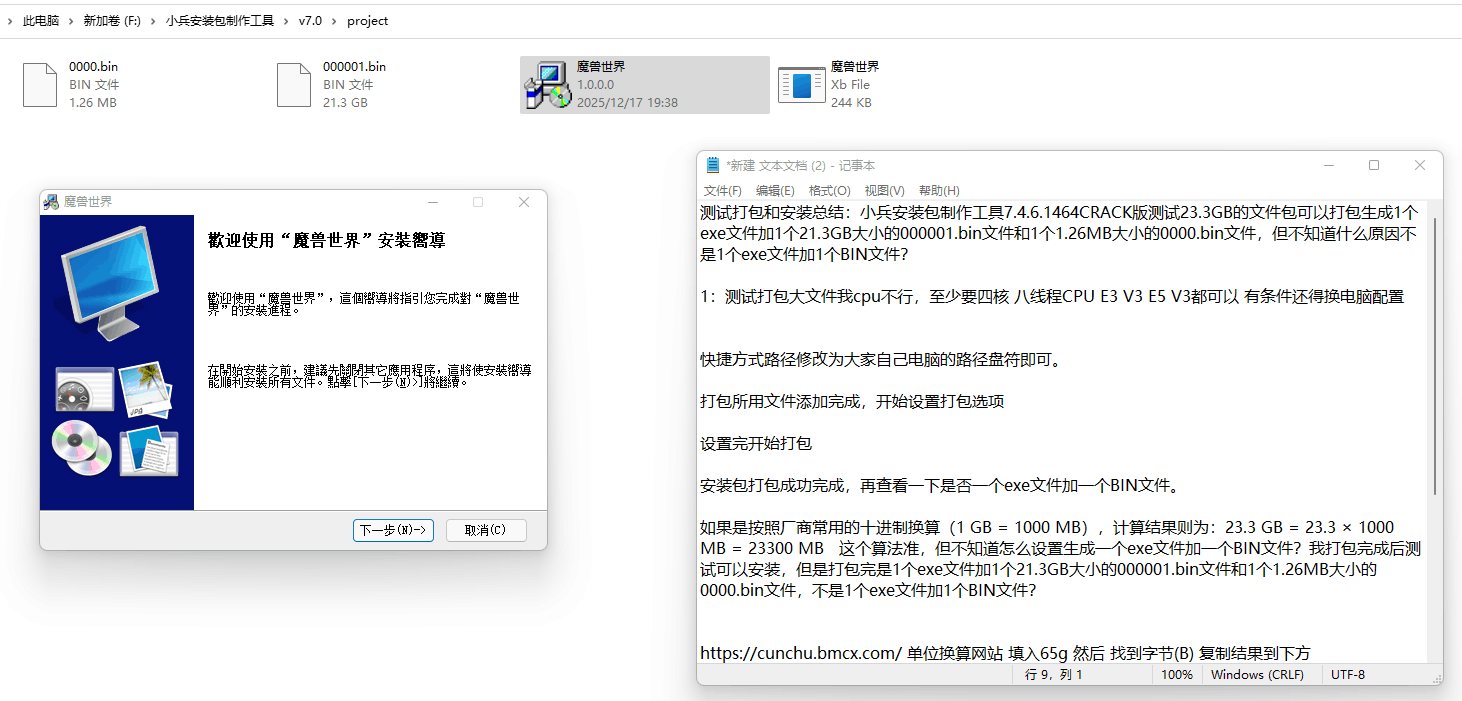Click the Windows (CRLF) line-ending indicator

tap(1258, 674)
